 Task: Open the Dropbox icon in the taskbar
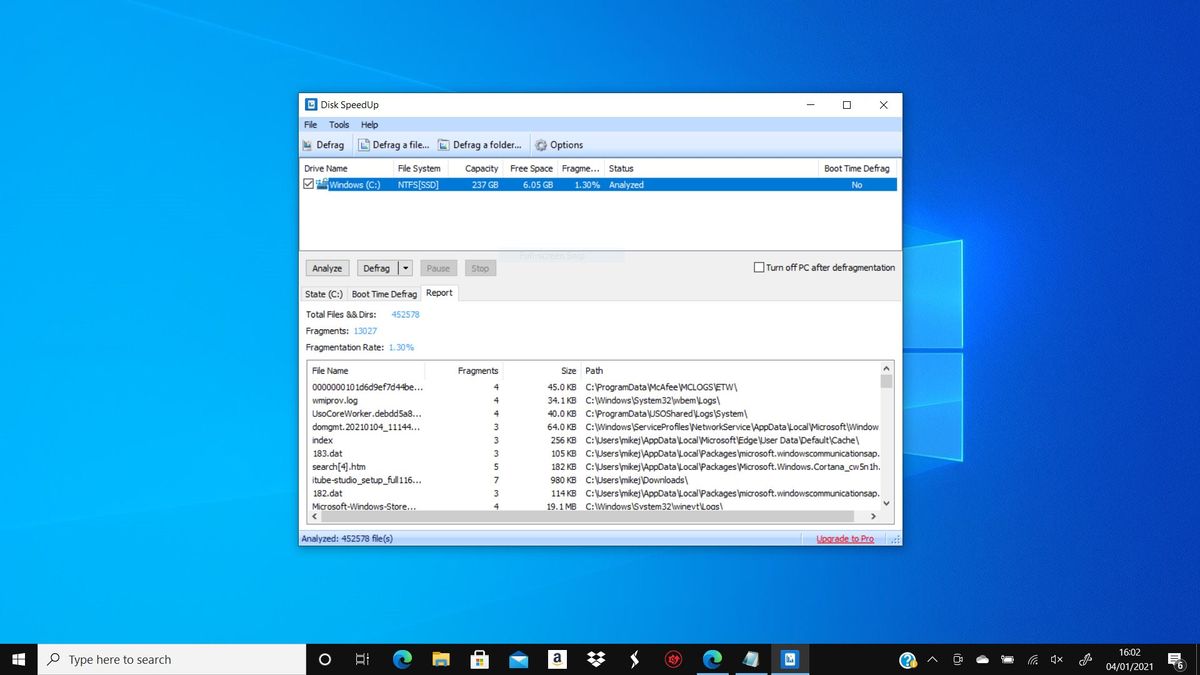point(596,659)
